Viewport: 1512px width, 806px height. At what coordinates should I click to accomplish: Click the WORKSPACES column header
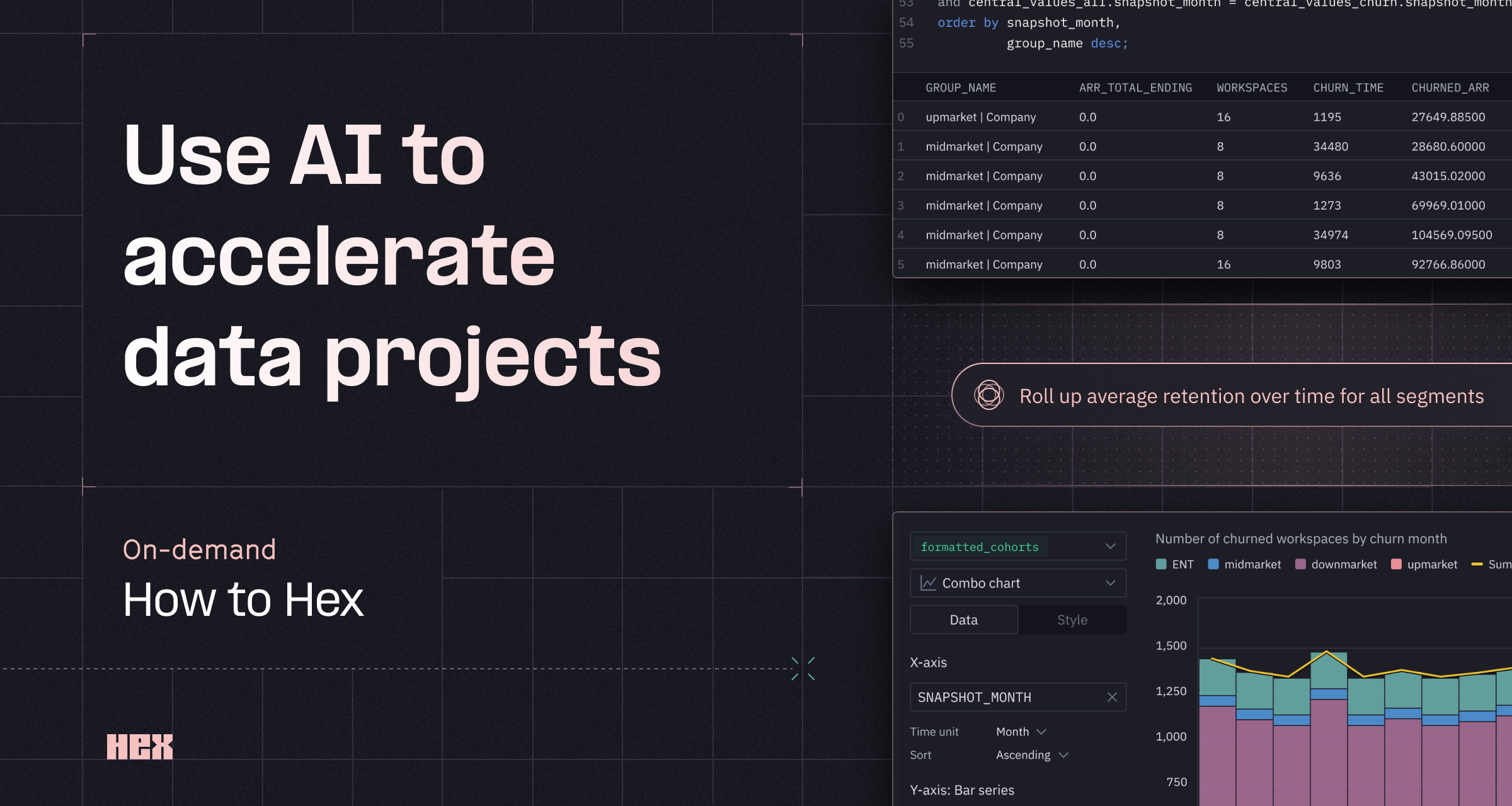[x=1251, y=88]
